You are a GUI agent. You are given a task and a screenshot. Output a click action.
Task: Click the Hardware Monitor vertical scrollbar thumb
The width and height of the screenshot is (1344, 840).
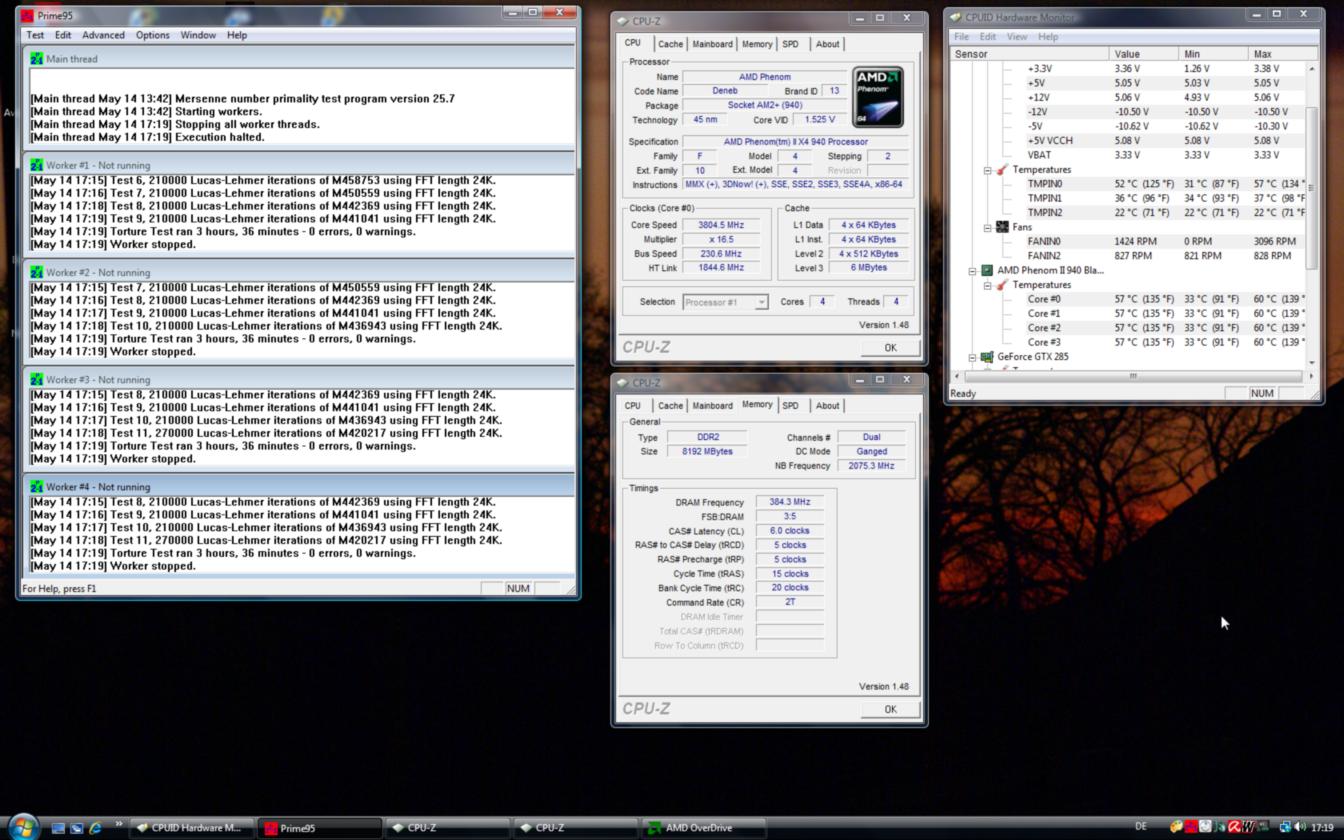pos(1312,187)
